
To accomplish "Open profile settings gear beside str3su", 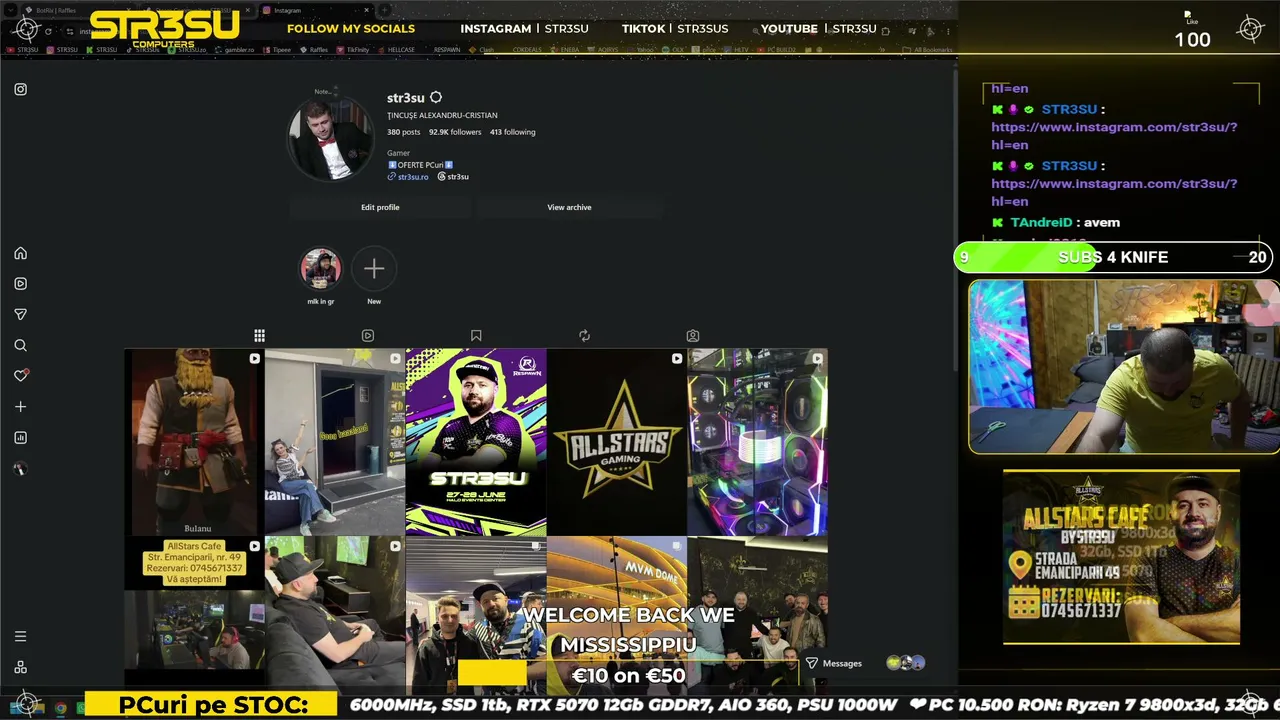I will tap(436, 98).
